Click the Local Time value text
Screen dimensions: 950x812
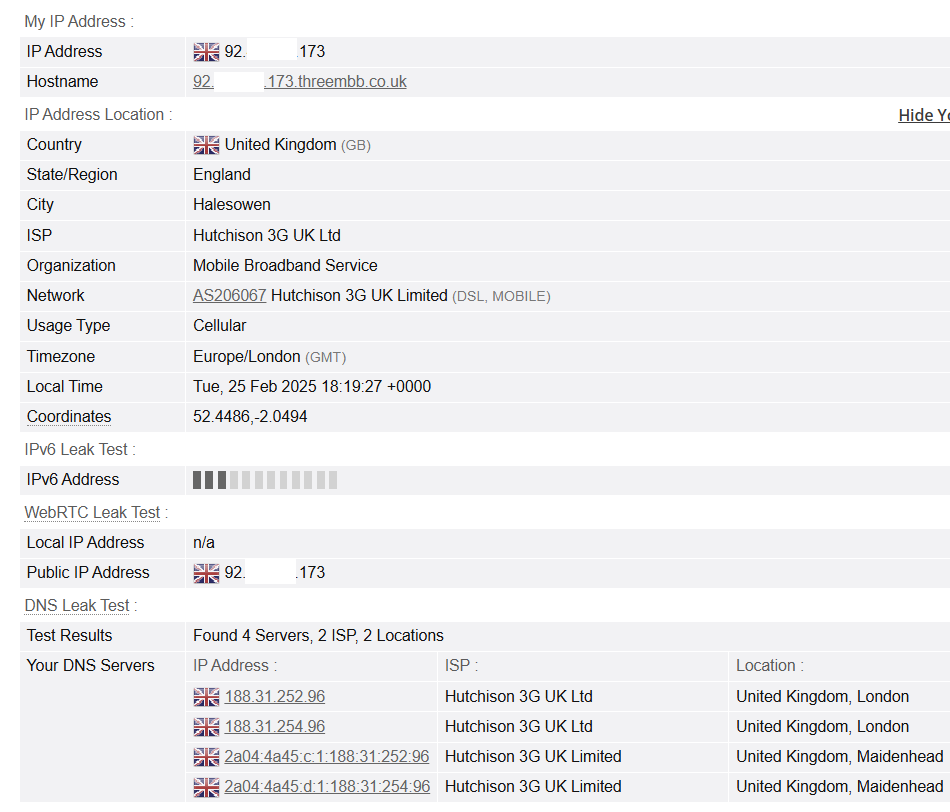coord(312,387)
